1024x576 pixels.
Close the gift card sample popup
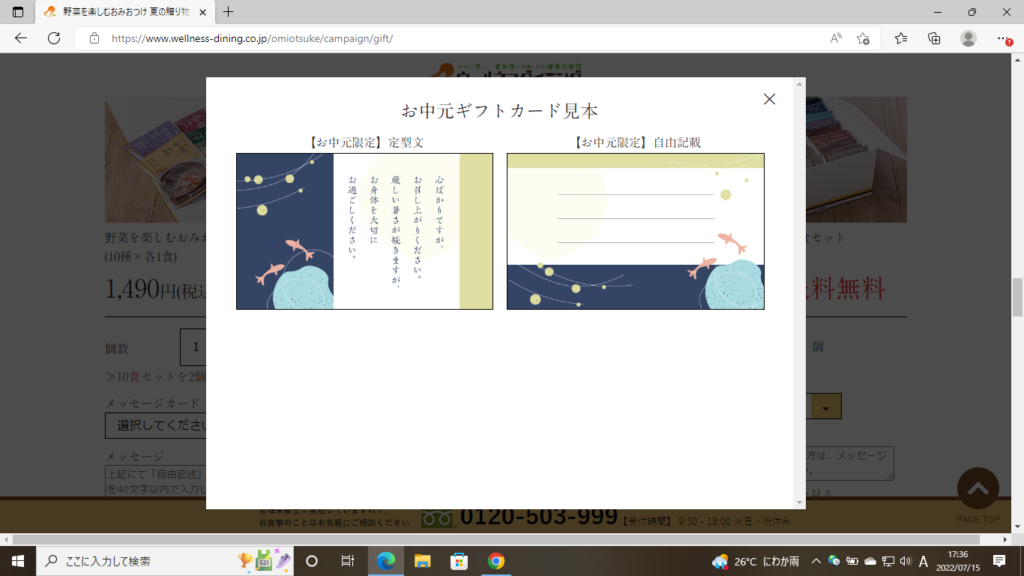[x=769, y=99]
